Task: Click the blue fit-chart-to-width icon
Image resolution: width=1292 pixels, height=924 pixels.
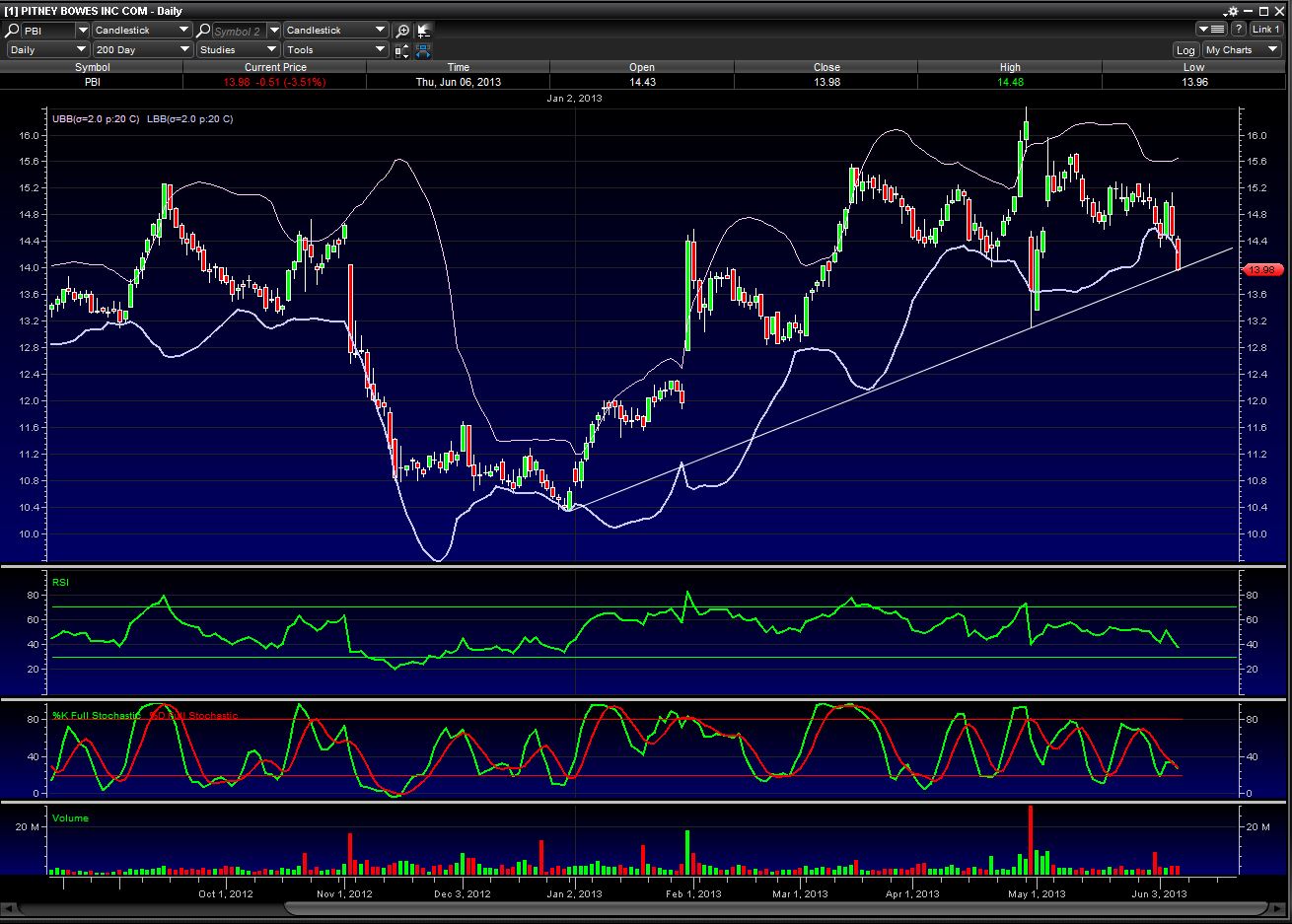Action: [423, 50]
